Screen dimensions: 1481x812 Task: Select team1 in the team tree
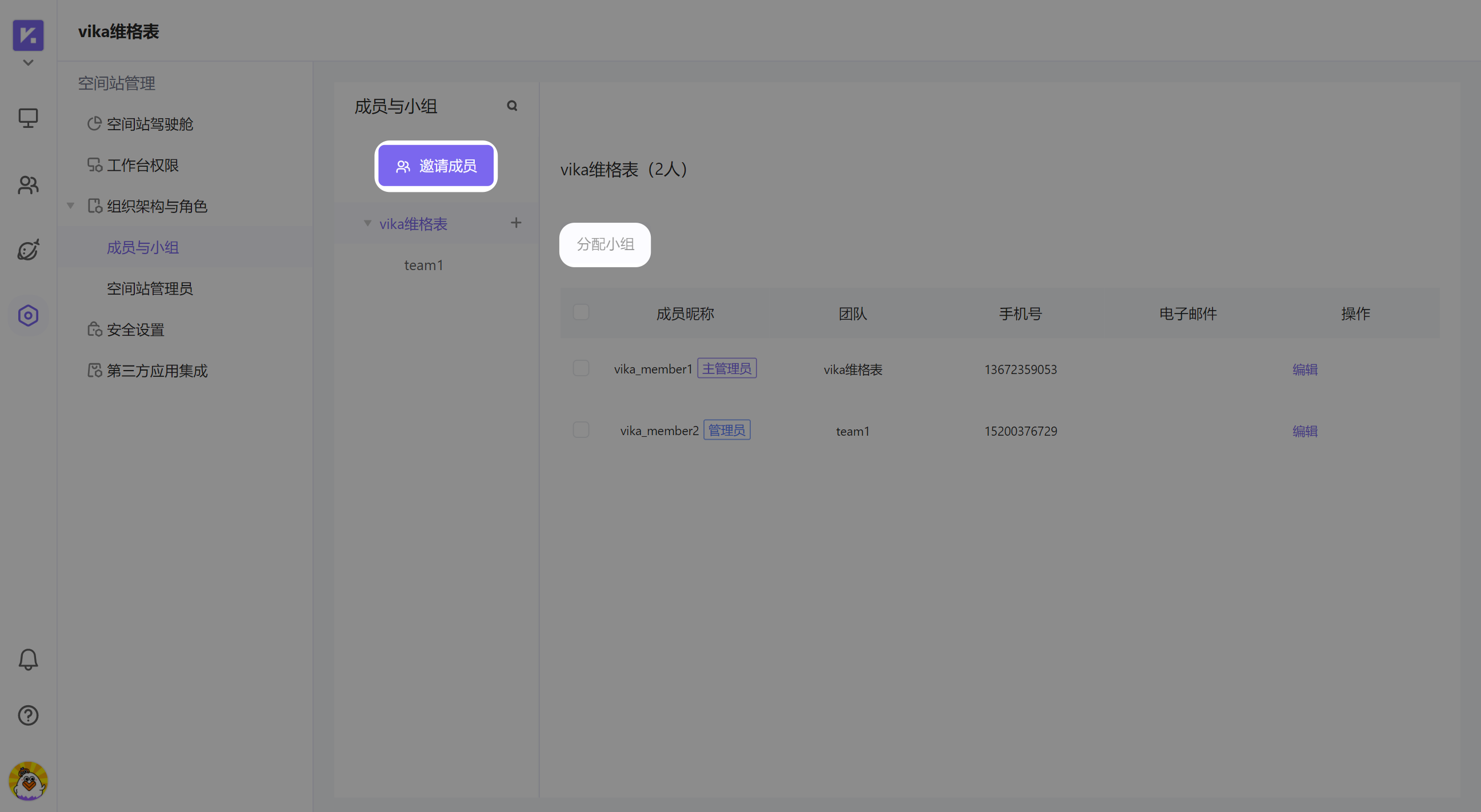click(424, 265)
